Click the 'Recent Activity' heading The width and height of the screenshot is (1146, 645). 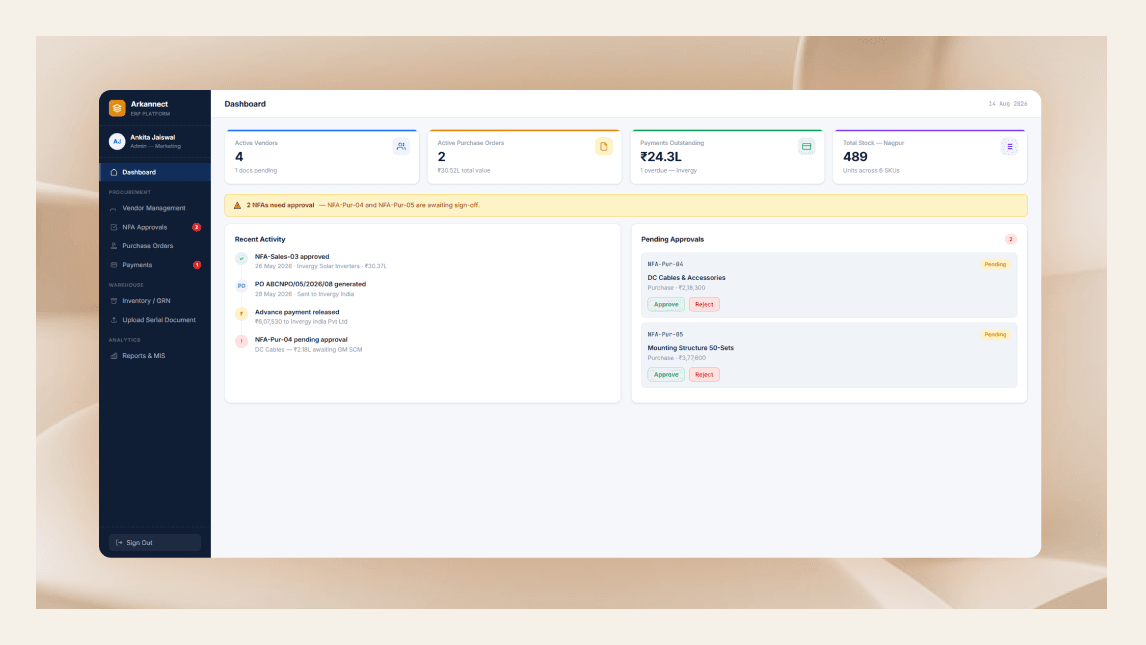tap(259, 240)
